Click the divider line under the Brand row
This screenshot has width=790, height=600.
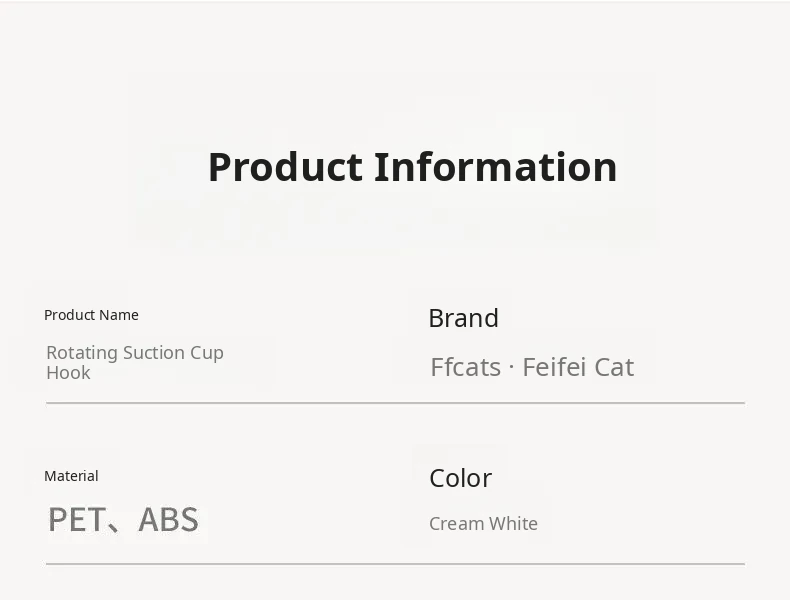(x=395, y=403)
